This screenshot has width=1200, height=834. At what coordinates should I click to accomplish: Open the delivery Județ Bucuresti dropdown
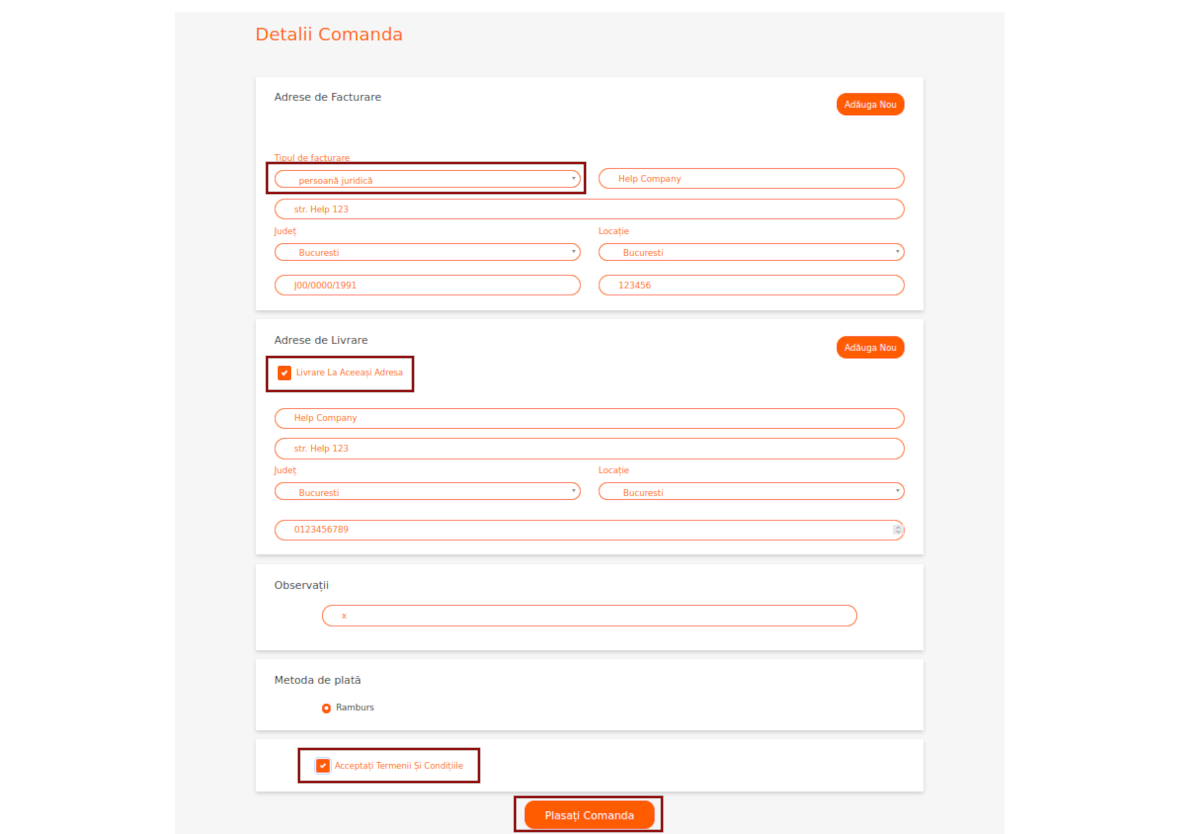click(427, 492)
